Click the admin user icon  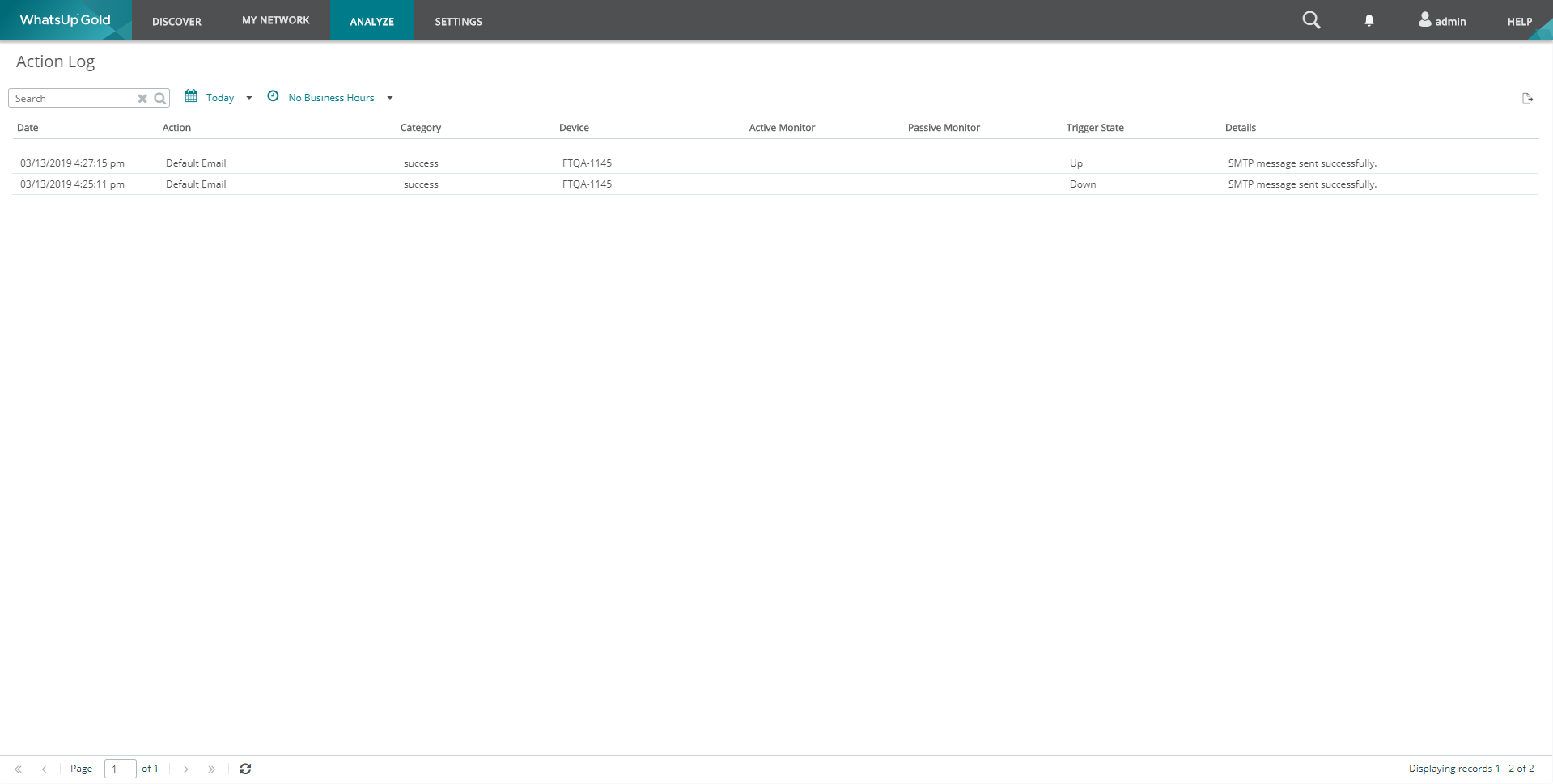pyautogui.click(x=1424, y=19)
